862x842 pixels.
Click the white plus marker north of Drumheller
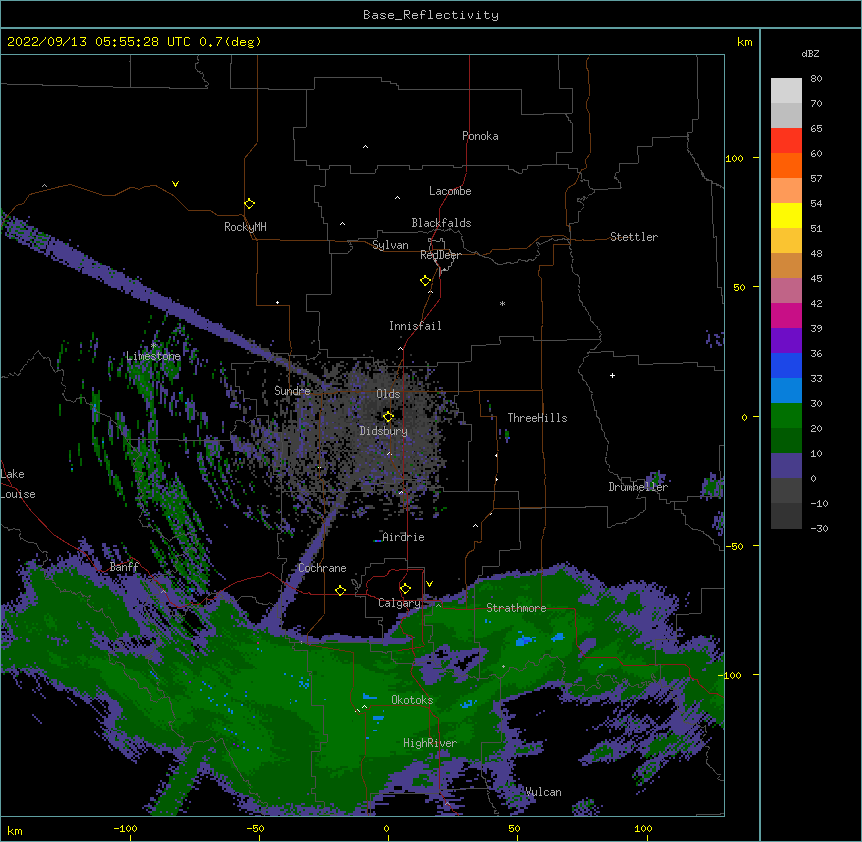(x=612, y=375)
